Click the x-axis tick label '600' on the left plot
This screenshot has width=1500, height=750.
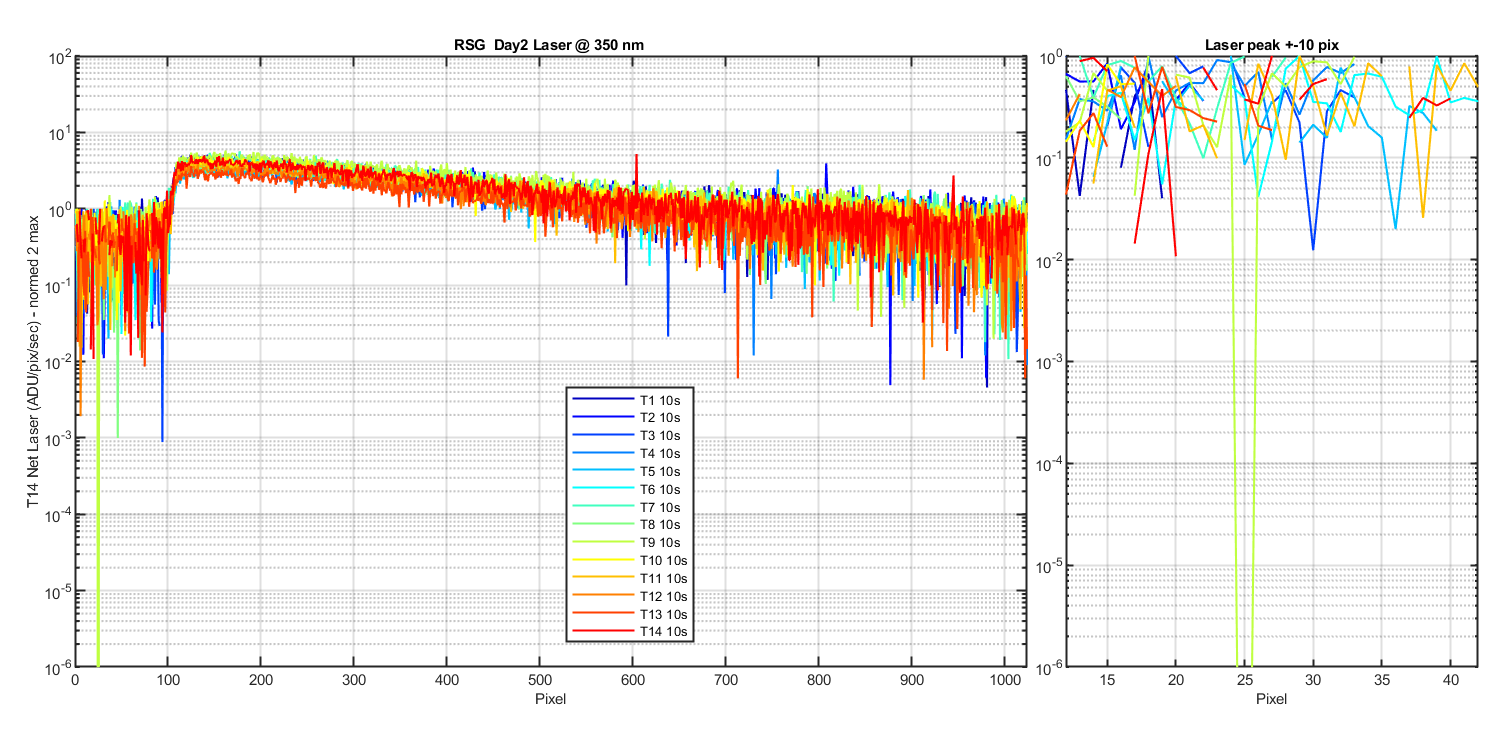632,680
